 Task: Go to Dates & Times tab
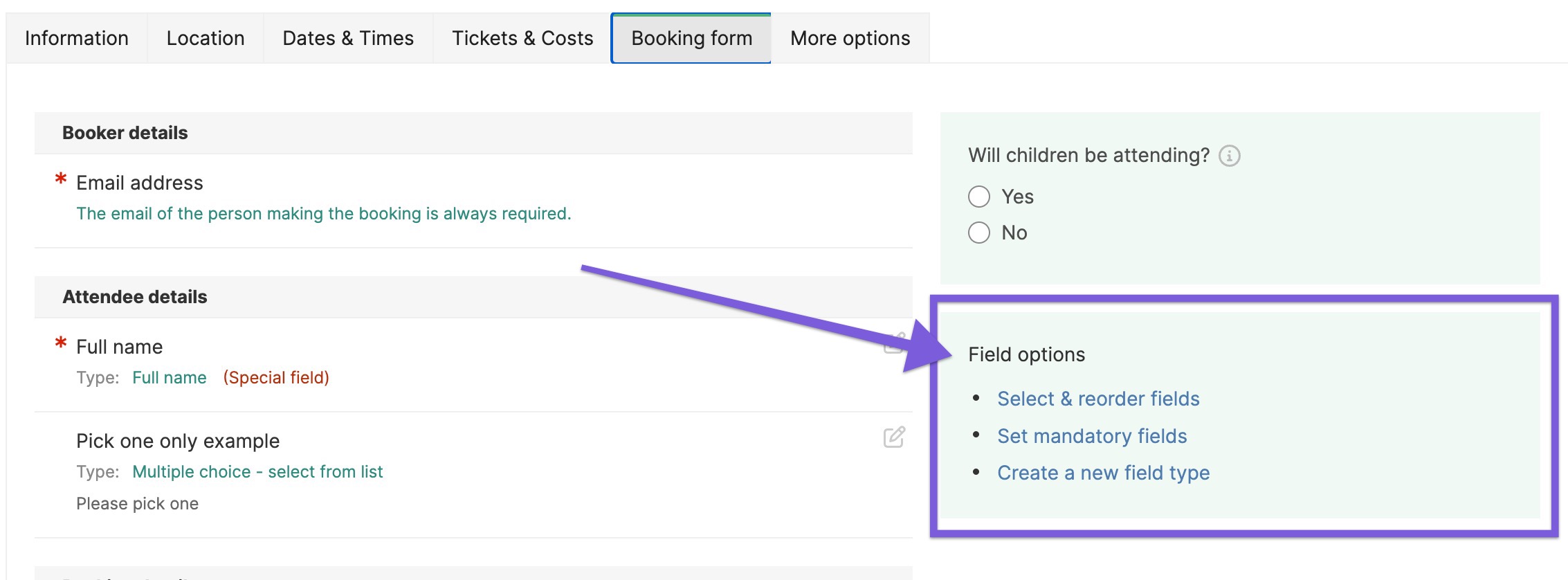[x=348, y=38]
